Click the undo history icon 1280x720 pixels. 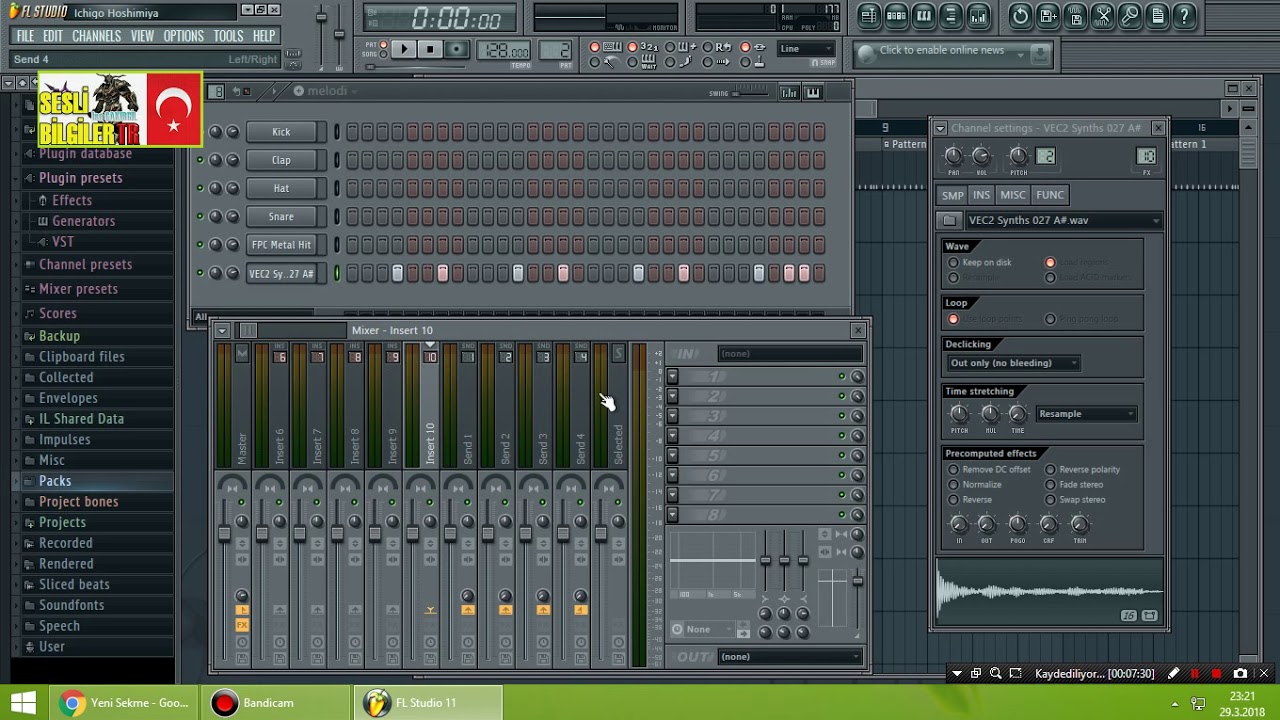(1020, 16)
